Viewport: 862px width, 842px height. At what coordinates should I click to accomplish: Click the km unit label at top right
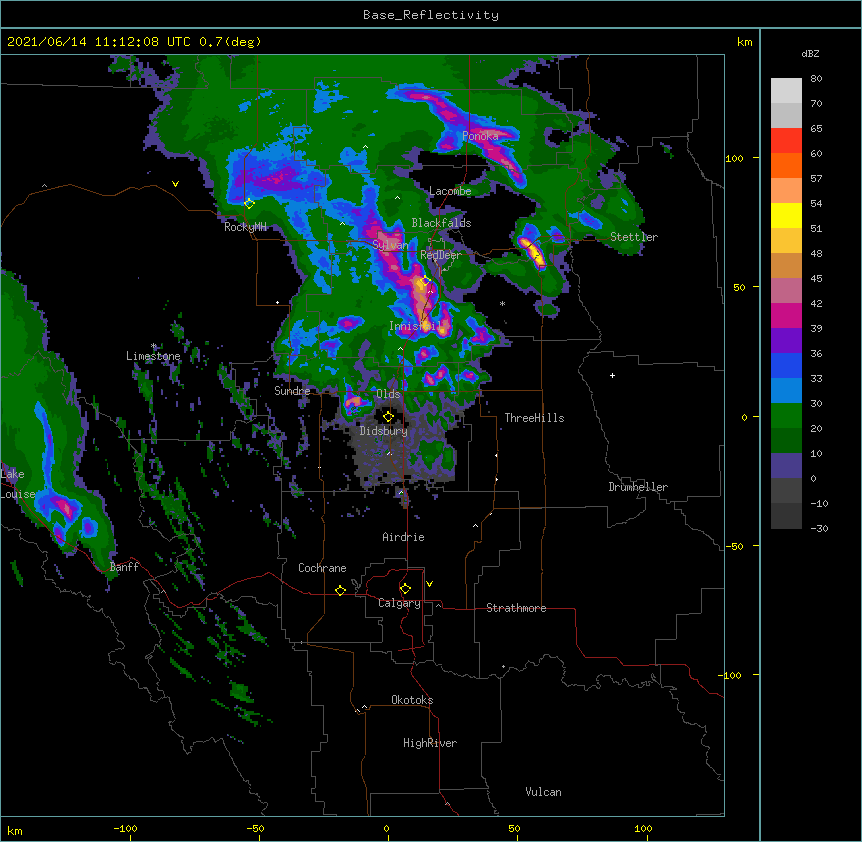(744, 42)
